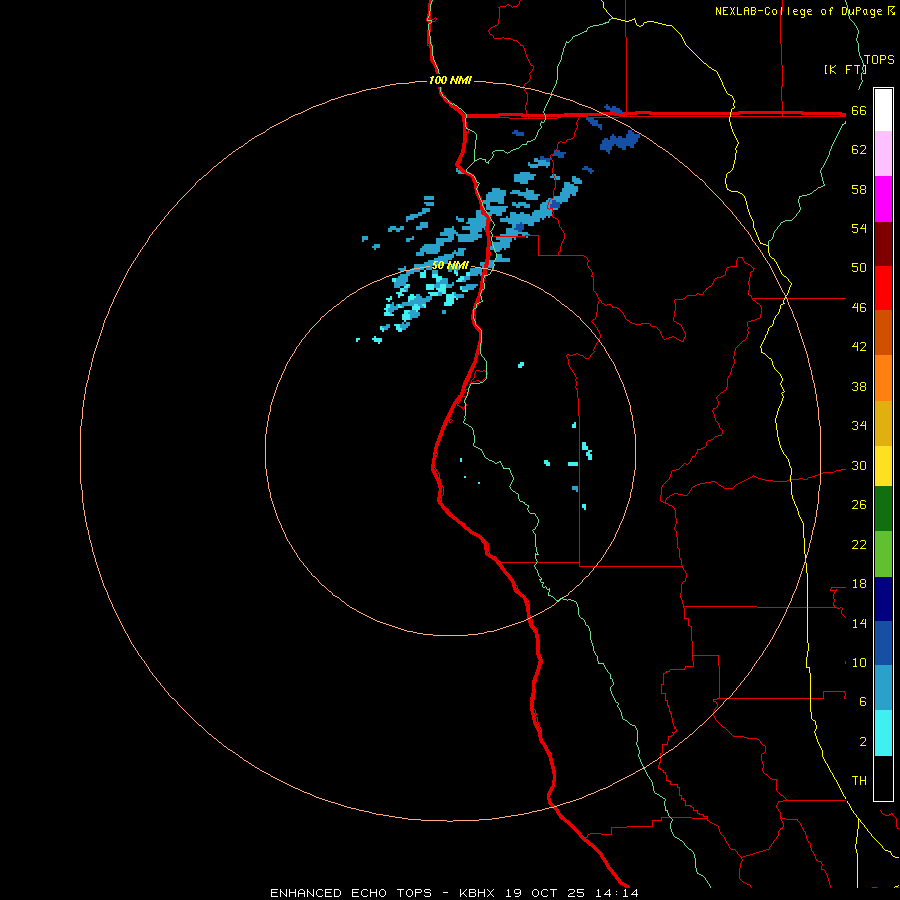Click the gold legend swatch
The height and width of the screenshot is (900, 900).
coord(883,423)
